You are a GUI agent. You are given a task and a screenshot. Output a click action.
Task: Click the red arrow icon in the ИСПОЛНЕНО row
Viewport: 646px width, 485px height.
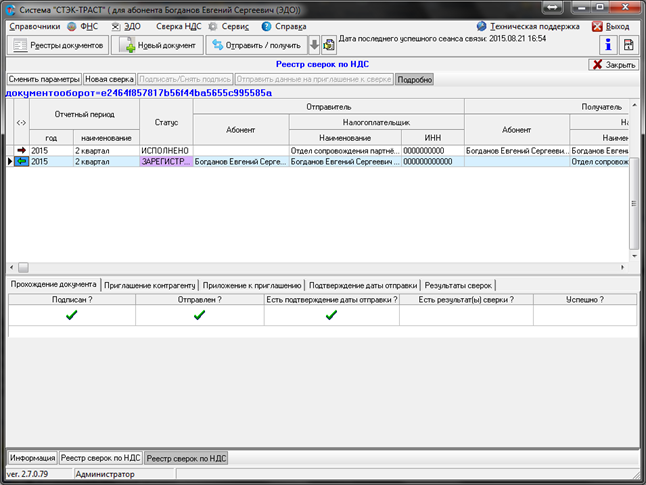[x=21, y=150]
